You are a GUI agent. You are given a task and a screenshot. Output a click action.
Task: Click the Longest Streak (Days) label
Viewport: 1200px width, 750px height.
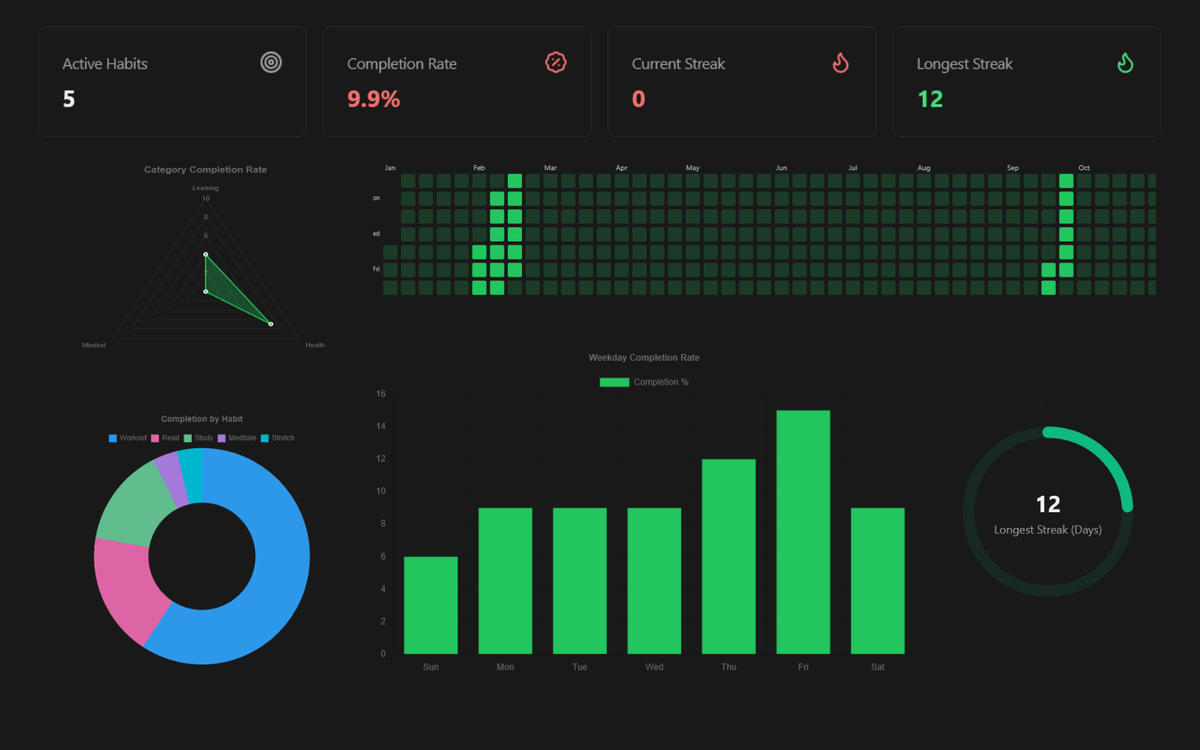click(x=1048, y=530)
